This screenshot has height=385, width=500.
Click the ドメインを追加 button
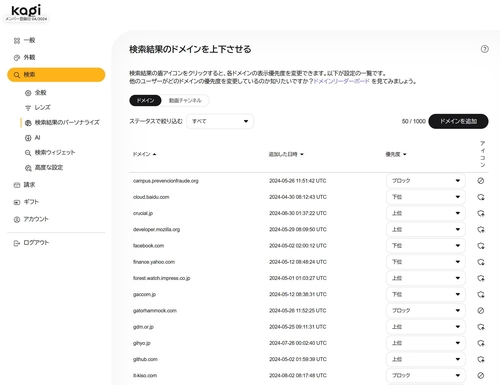(458, 121)
